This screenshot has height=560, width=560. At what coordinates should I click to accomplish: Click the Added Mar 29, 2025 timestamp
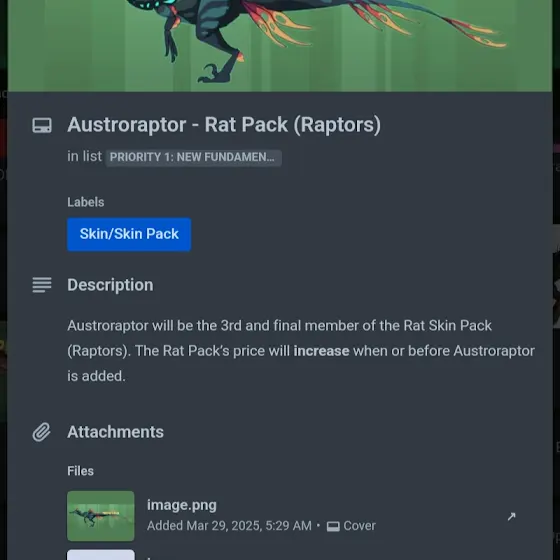229,526
